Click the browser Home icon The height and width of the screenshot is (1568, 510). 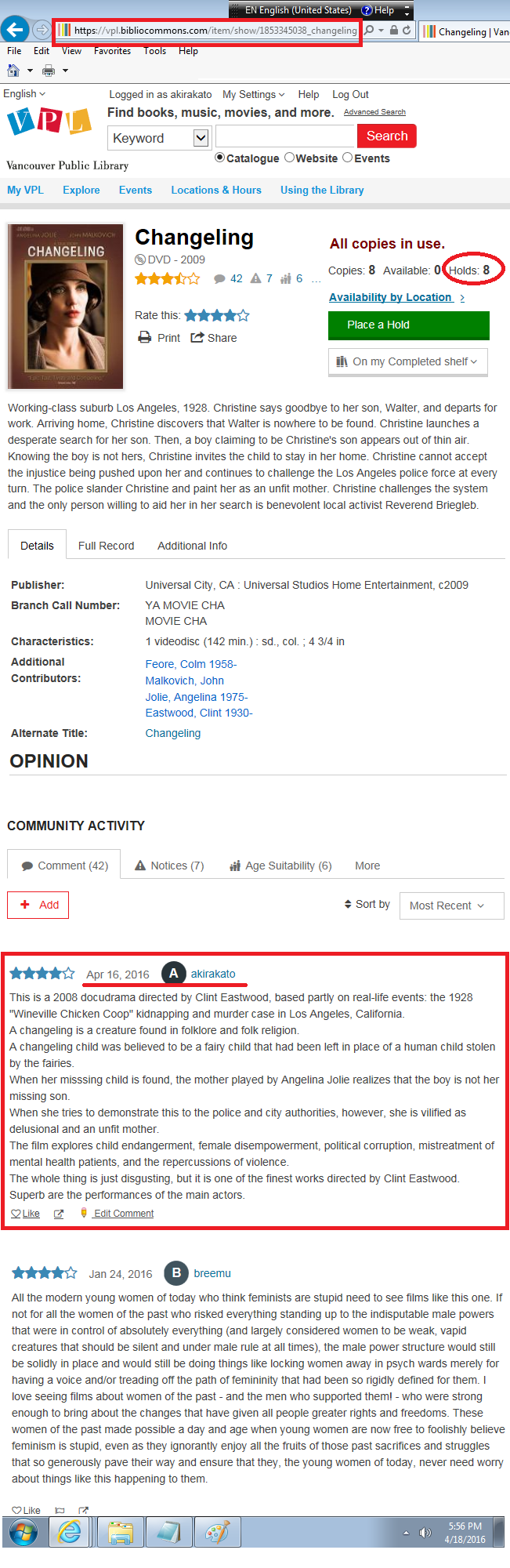13,71
